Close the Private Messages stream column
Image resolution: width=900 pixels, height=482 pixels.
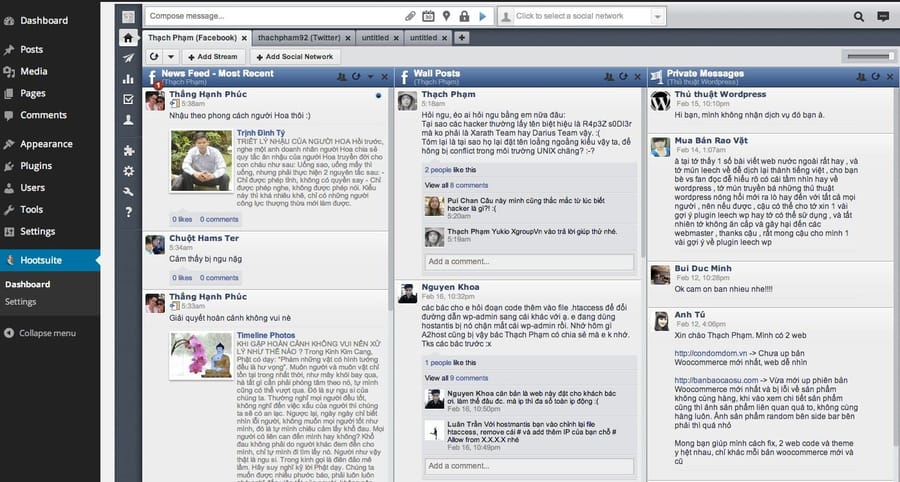tap(890, 76)
